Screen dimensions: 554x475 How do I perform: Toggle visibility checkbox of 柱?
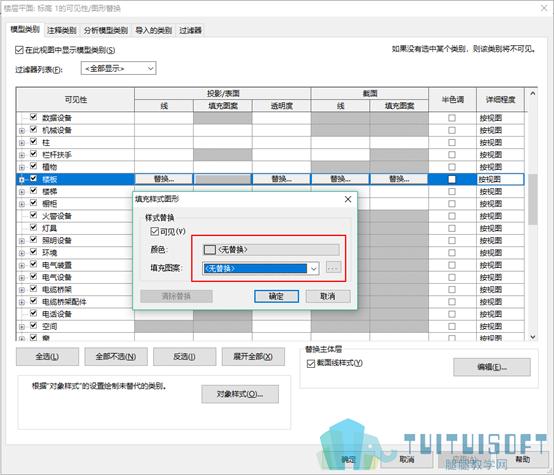point(34,142)
